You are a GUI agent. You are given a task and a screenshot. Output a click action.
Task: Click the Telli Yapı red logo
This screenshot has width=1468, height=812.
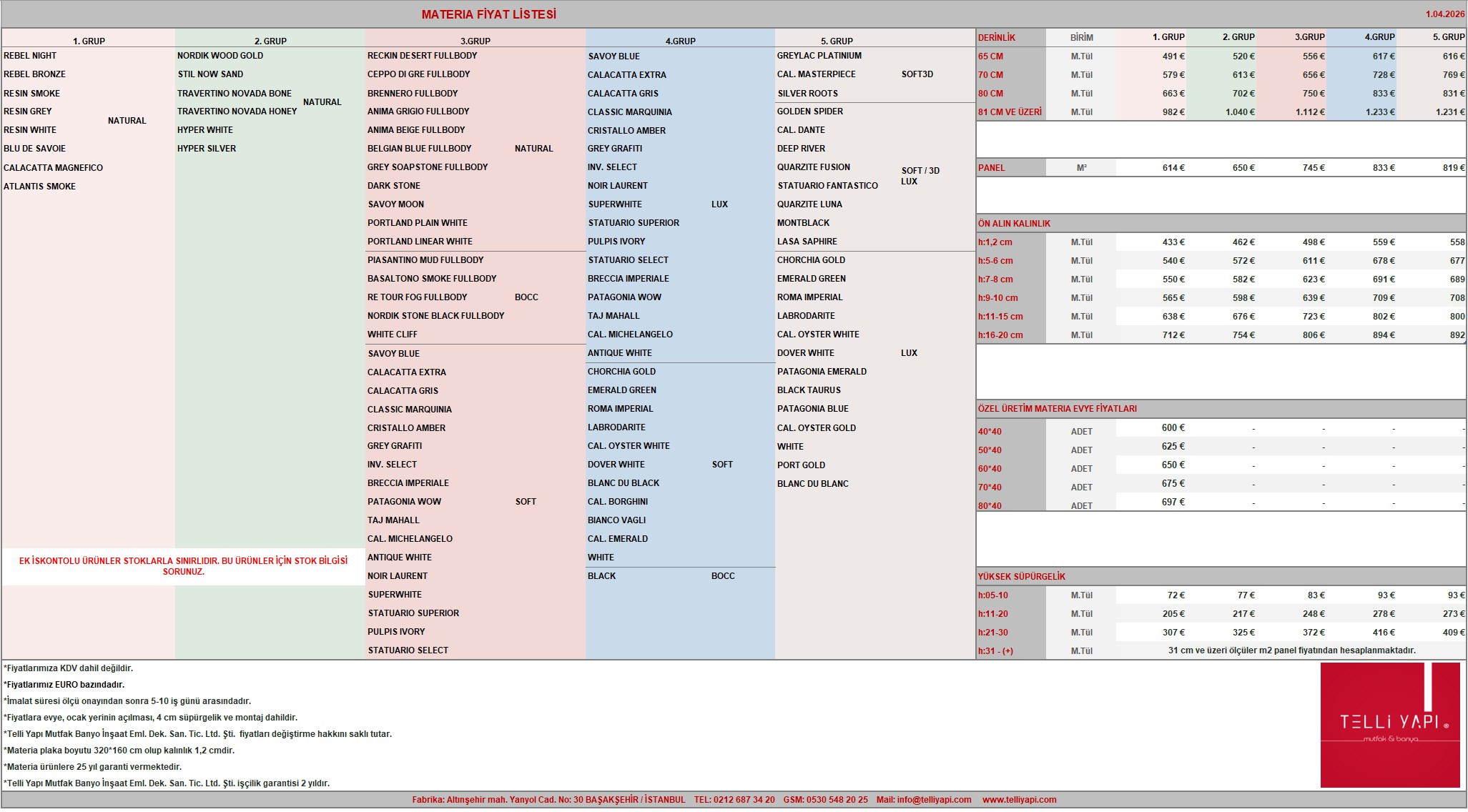[1390, 725]
